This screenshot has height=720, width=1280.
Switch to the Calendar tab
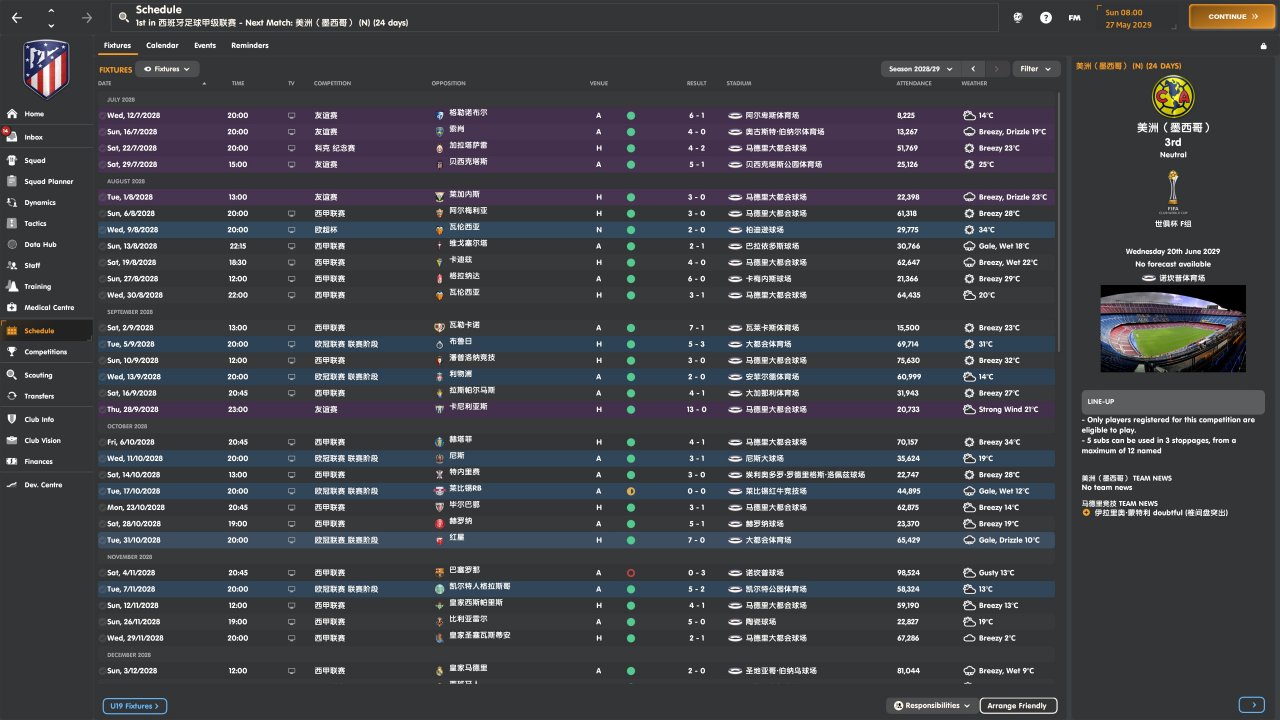coord(162,46)
